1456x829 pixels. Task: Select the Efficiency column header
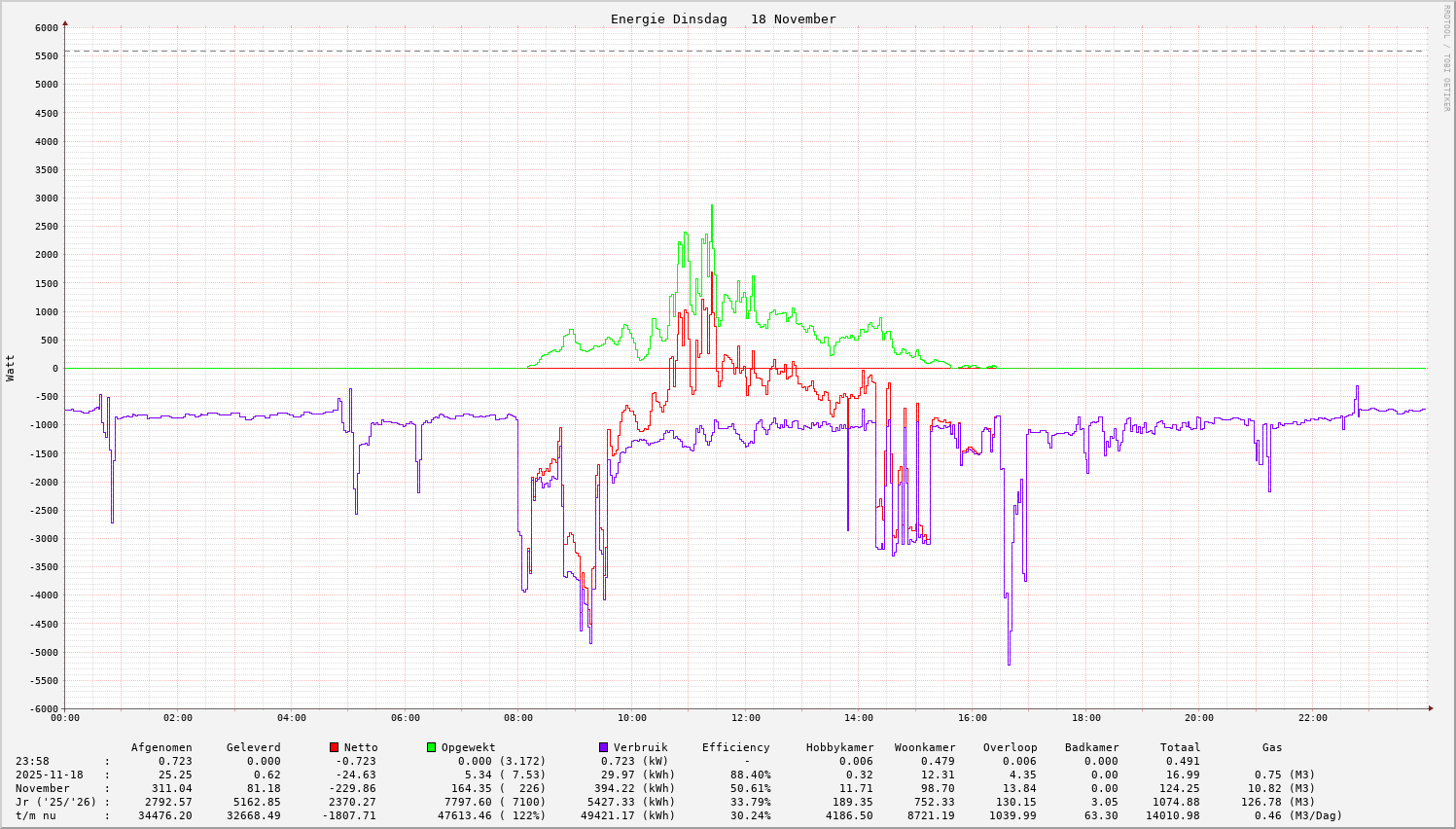(x=735, y=748)
